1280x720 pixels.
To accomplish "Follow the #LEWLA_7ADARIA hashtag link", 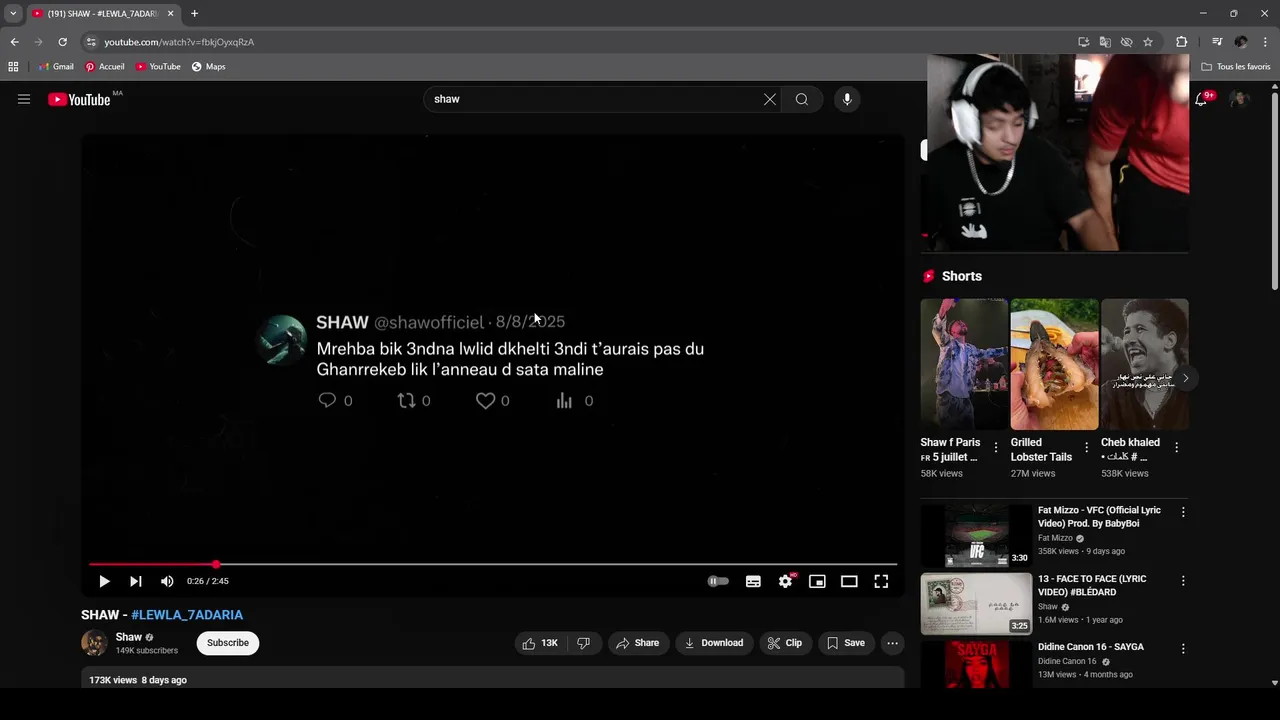I will pos(187,615).
